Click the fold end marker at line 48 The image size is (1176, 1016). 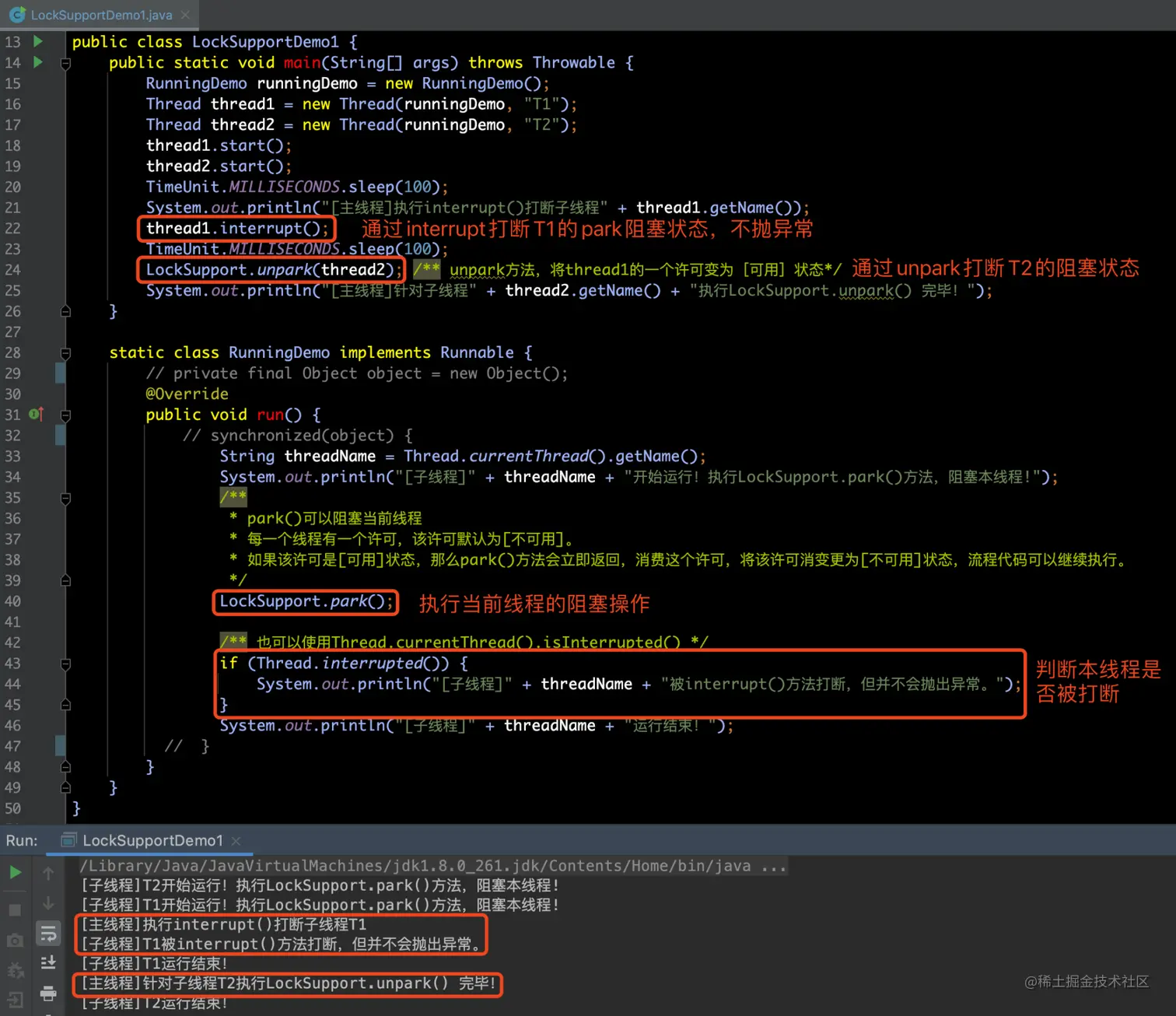[65, 767]
